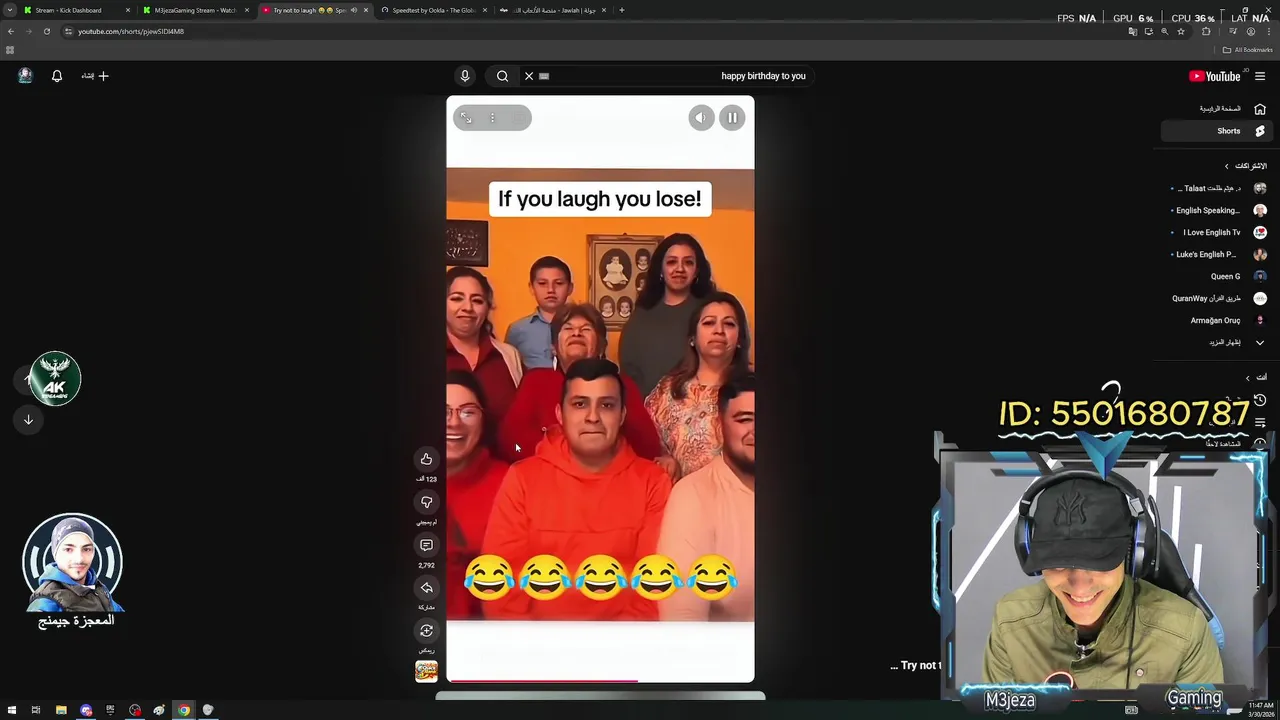
Task: Open the Chrome Extensions puzzle icon
Action: pyautogui.click(x=1206, y=31)
